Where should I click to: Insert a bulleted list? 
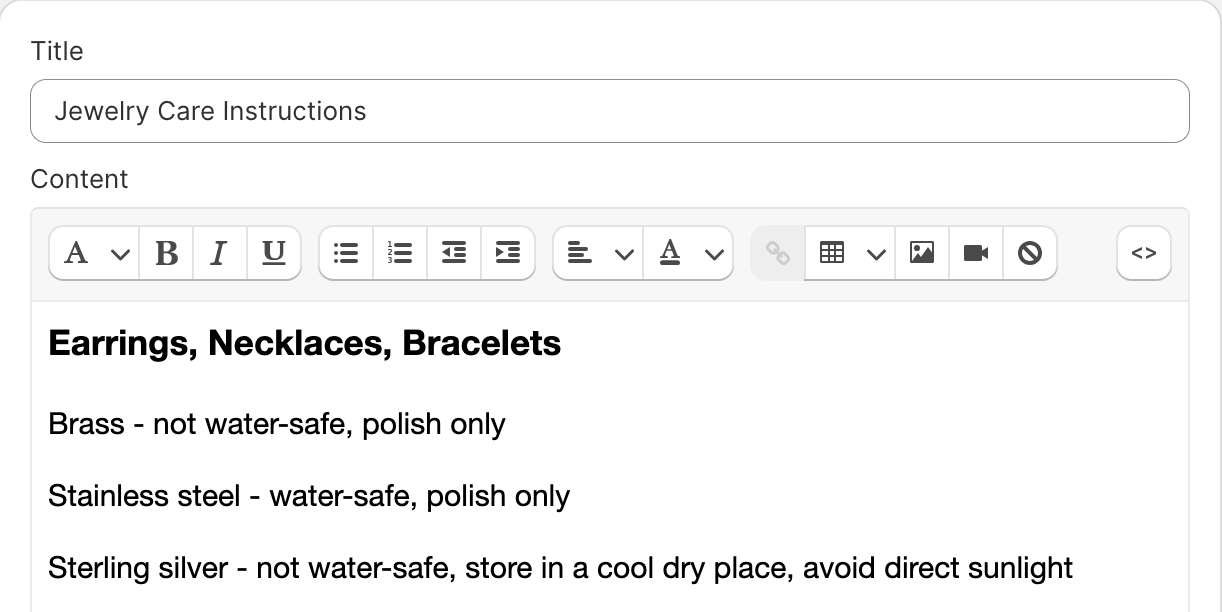click(346, 253)
